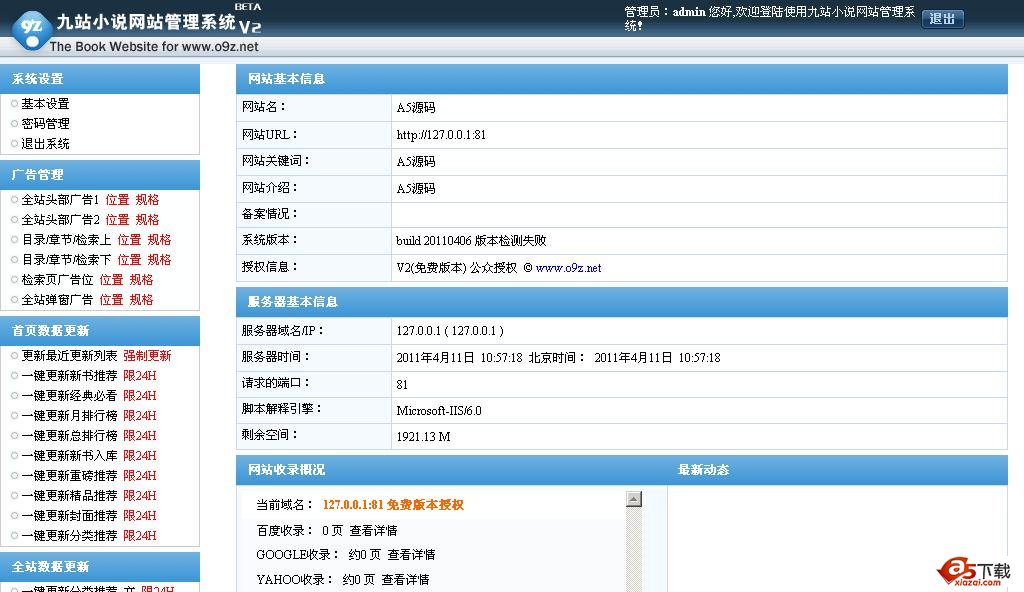Open 目录/章节/检索上 ad entry
The image size is (1024, 592).
click(66, 240)
